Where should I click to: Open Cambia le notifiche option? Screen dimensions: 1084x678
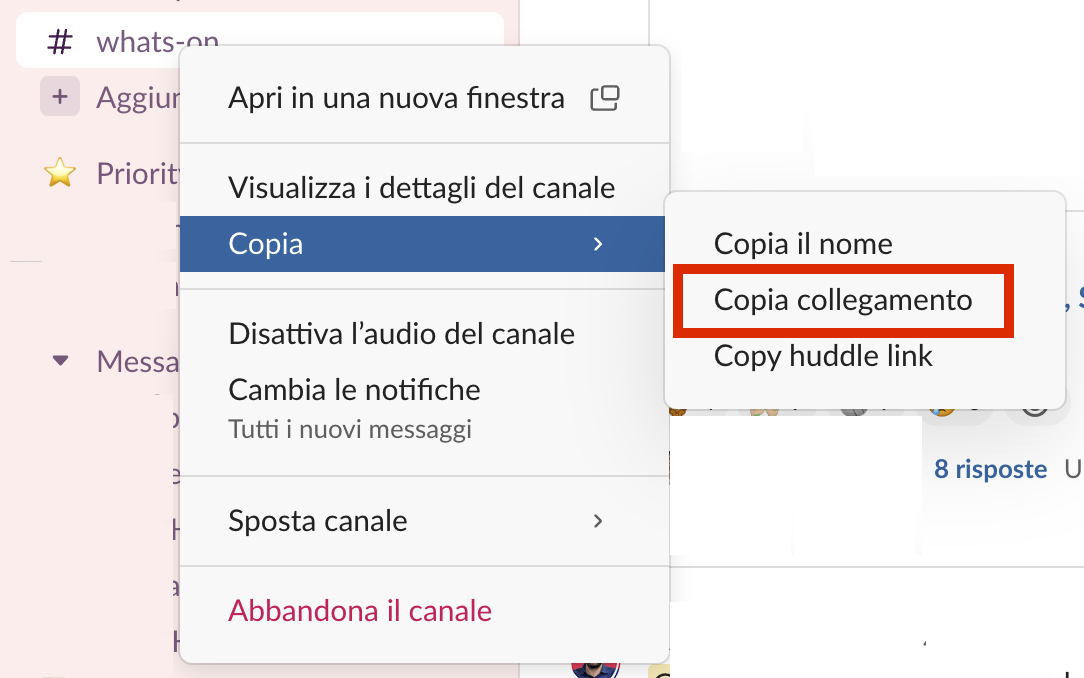[354, 389]
